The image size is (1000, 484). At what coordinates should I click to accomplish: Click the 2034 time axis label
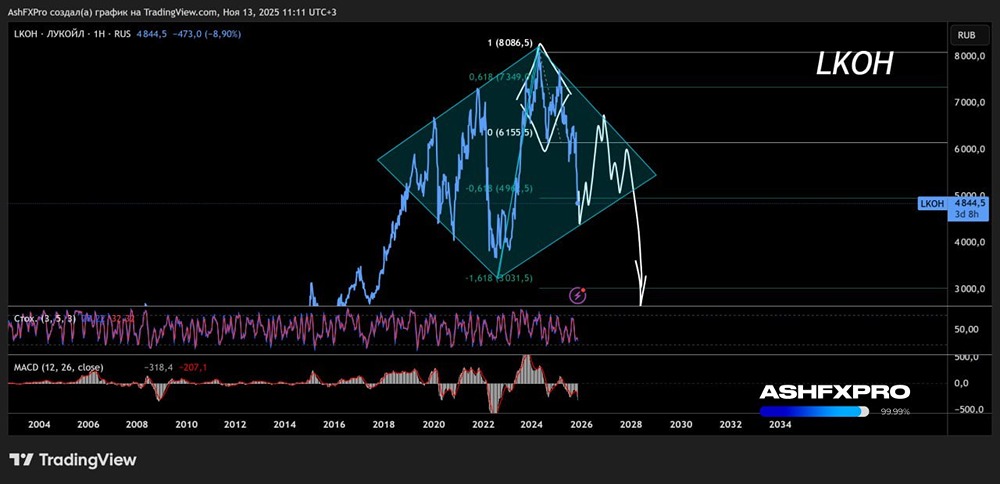[x=780, y=425]
